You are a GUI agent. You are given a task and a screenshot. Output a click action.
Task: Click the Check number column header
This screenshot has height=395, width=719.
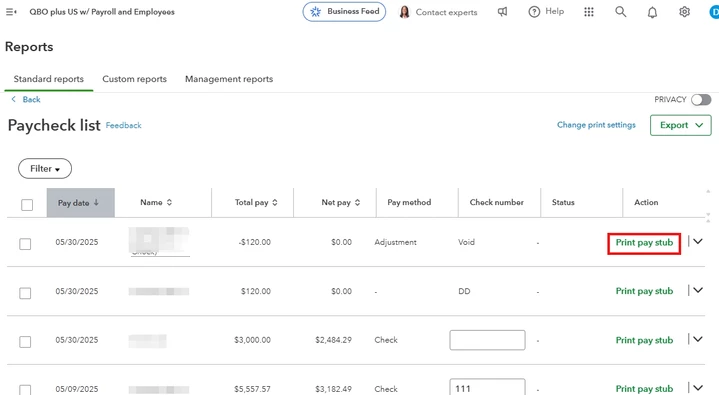point(497,202)
